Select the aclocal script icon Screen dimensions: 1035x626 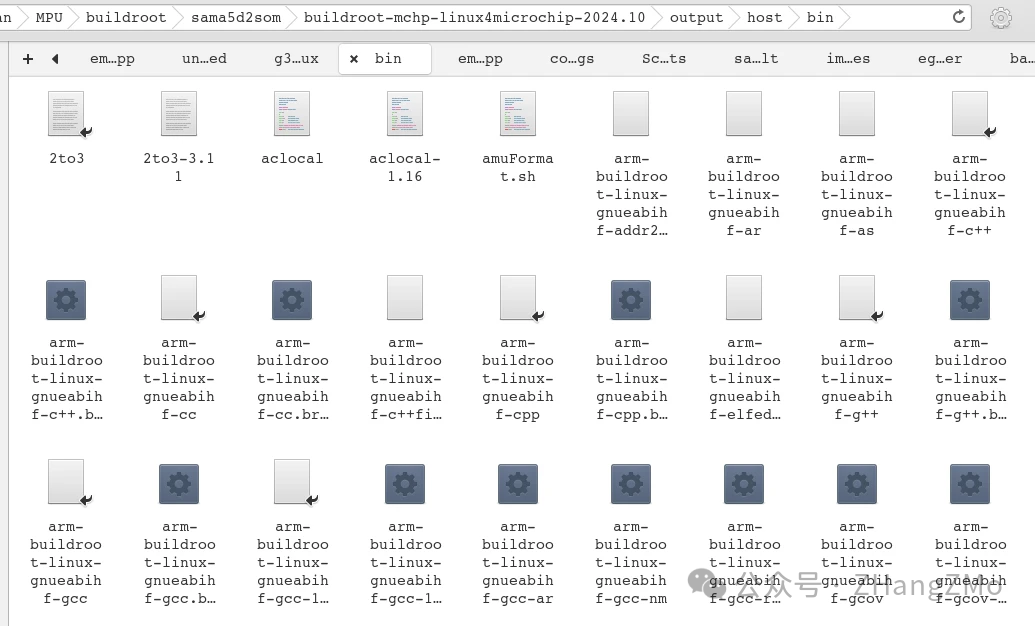click(x=292, y=114)
